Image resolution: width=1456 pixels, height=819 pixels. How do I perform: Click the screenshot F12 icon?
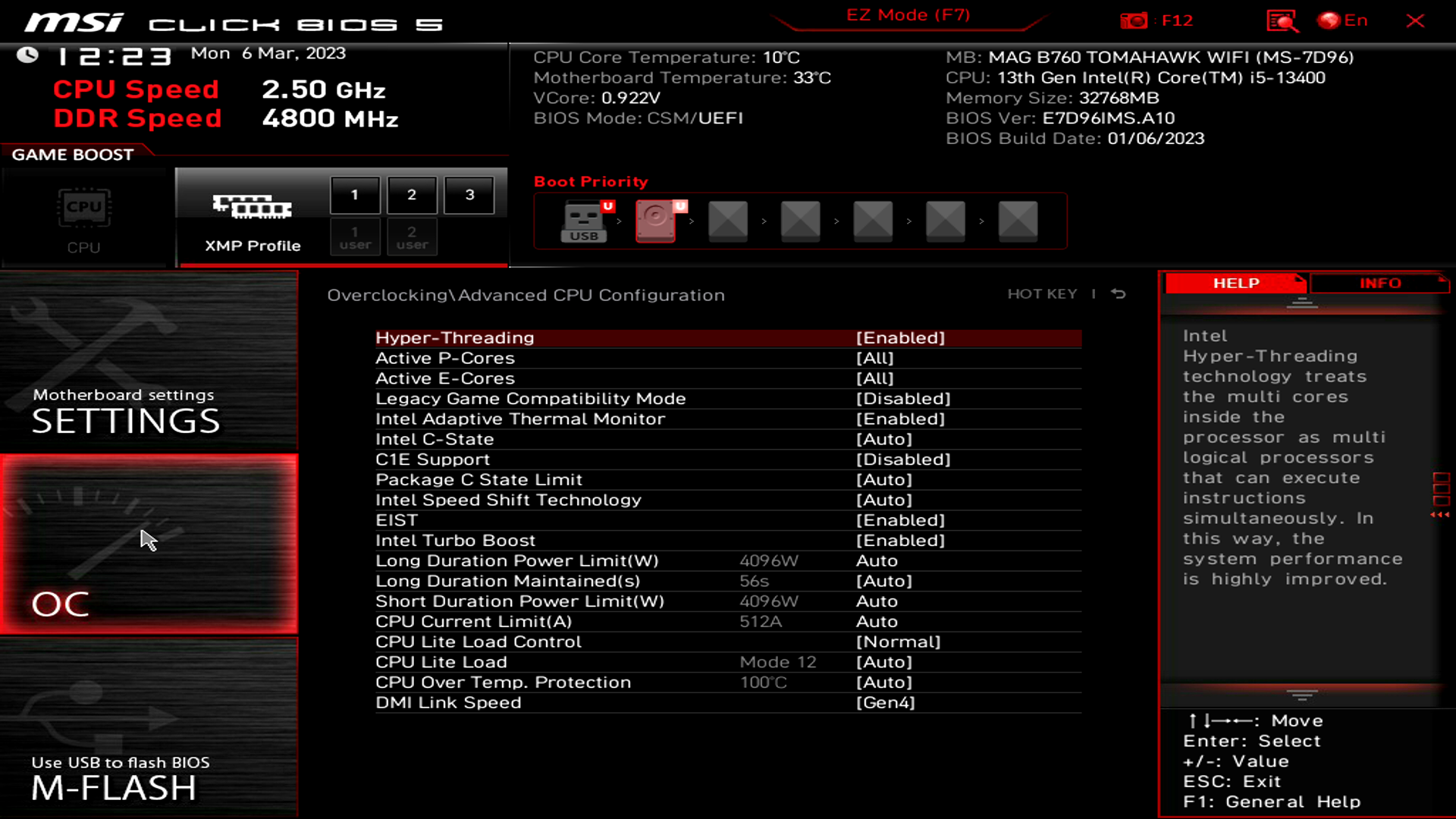point(1132,20)
